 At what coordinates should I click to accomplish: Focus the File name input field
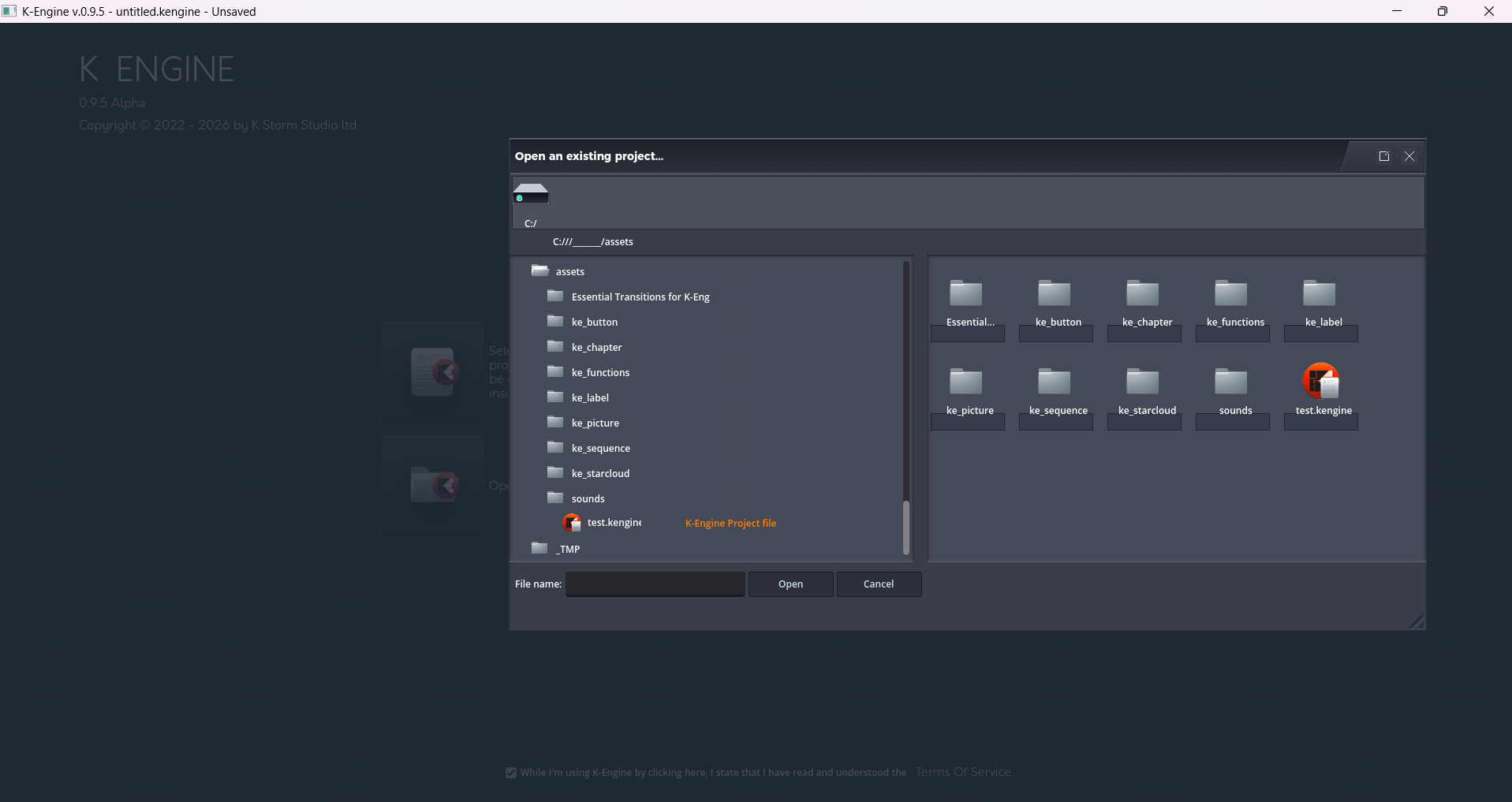click(x=655, y=584)
